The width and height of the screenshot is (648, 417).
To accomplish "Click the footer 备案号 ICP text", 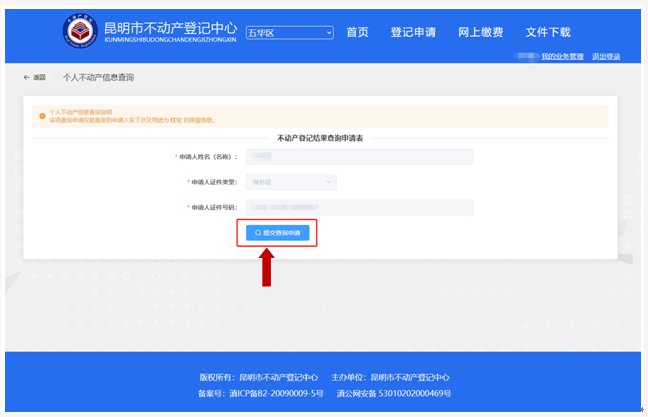I will (260, 393).
